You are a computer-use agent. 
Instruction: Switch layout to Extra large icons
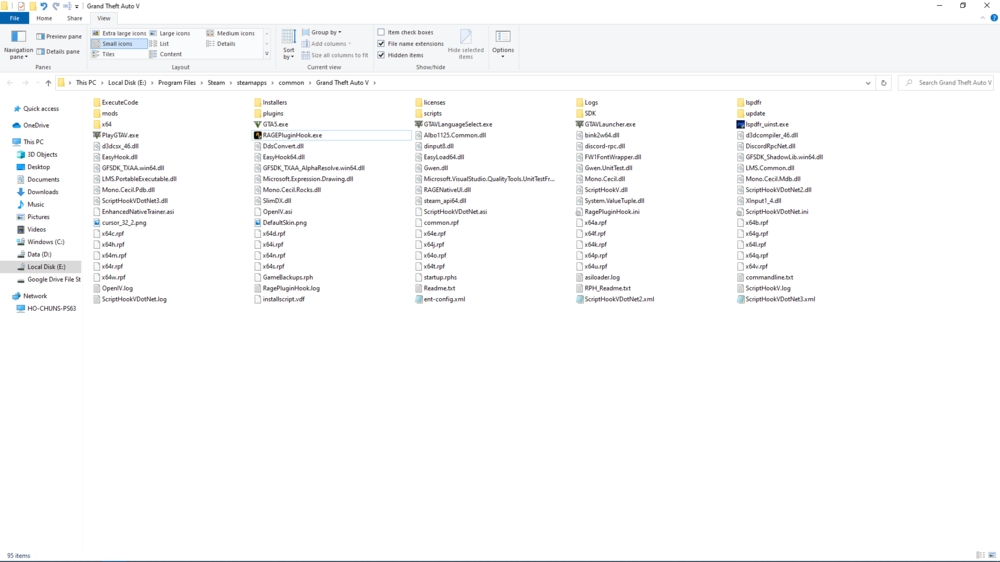119,33
